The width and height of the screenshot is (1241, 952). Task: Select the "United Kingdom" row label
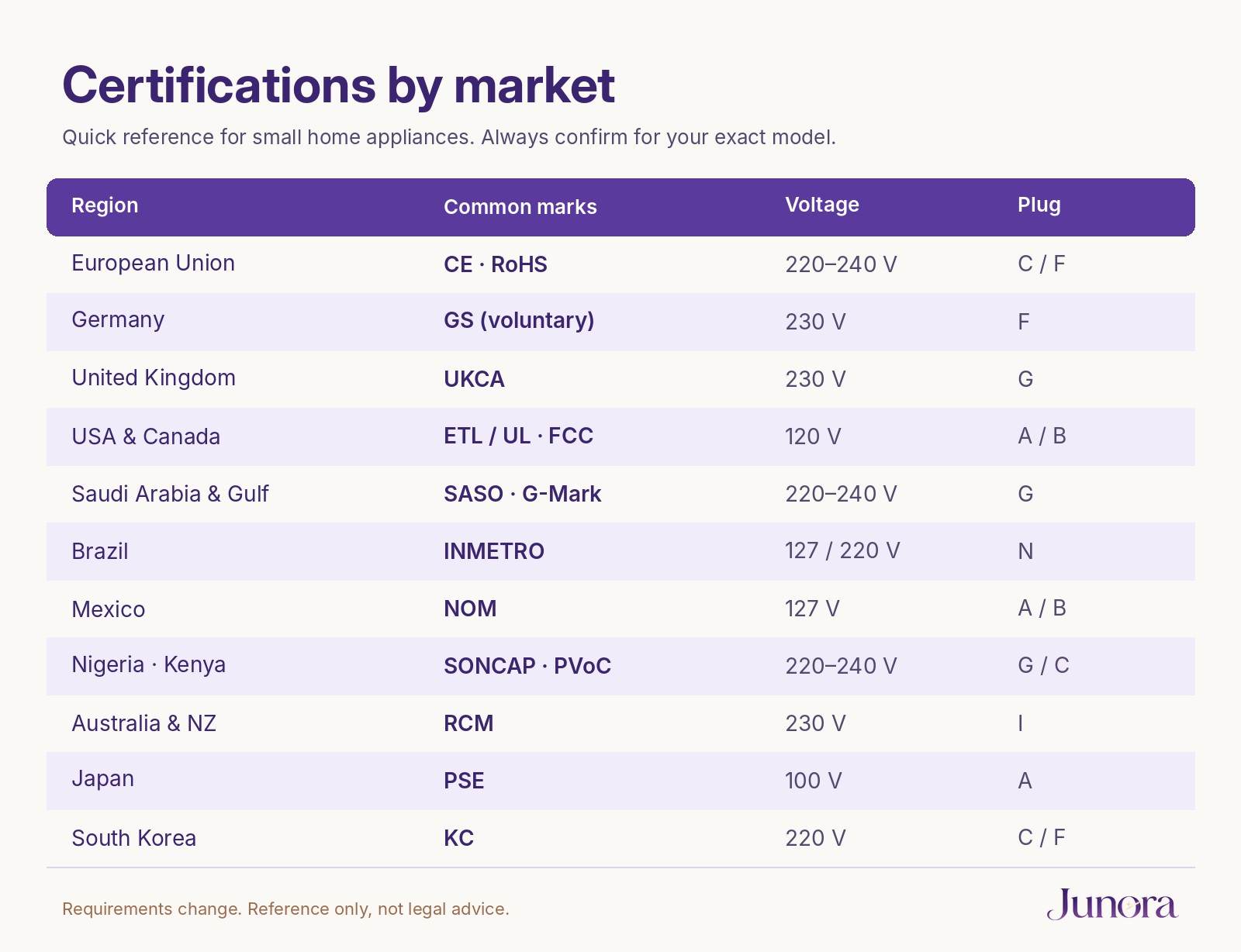[x=154, y=378]
